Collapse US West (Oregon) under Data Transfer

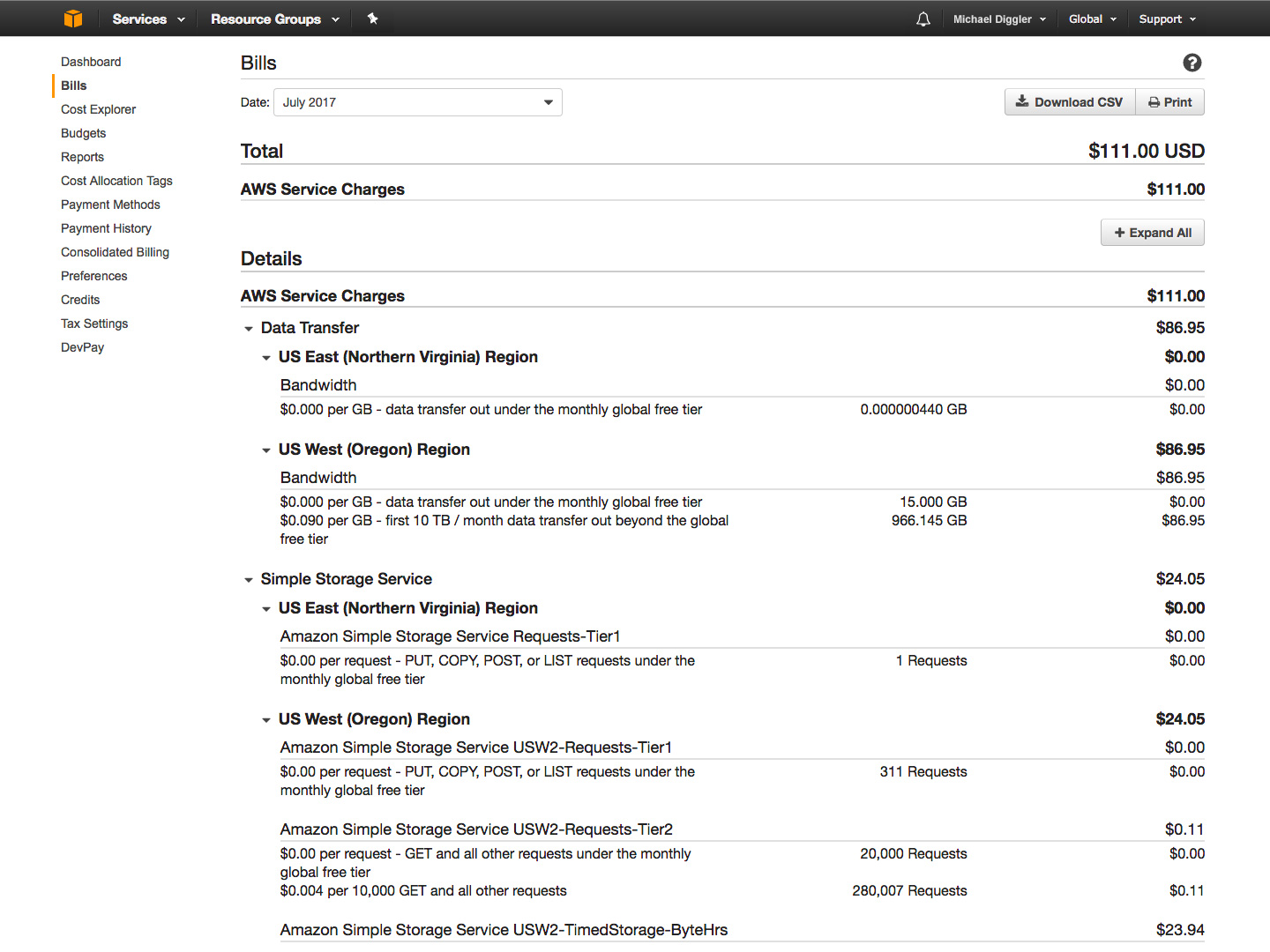[266, 450]
